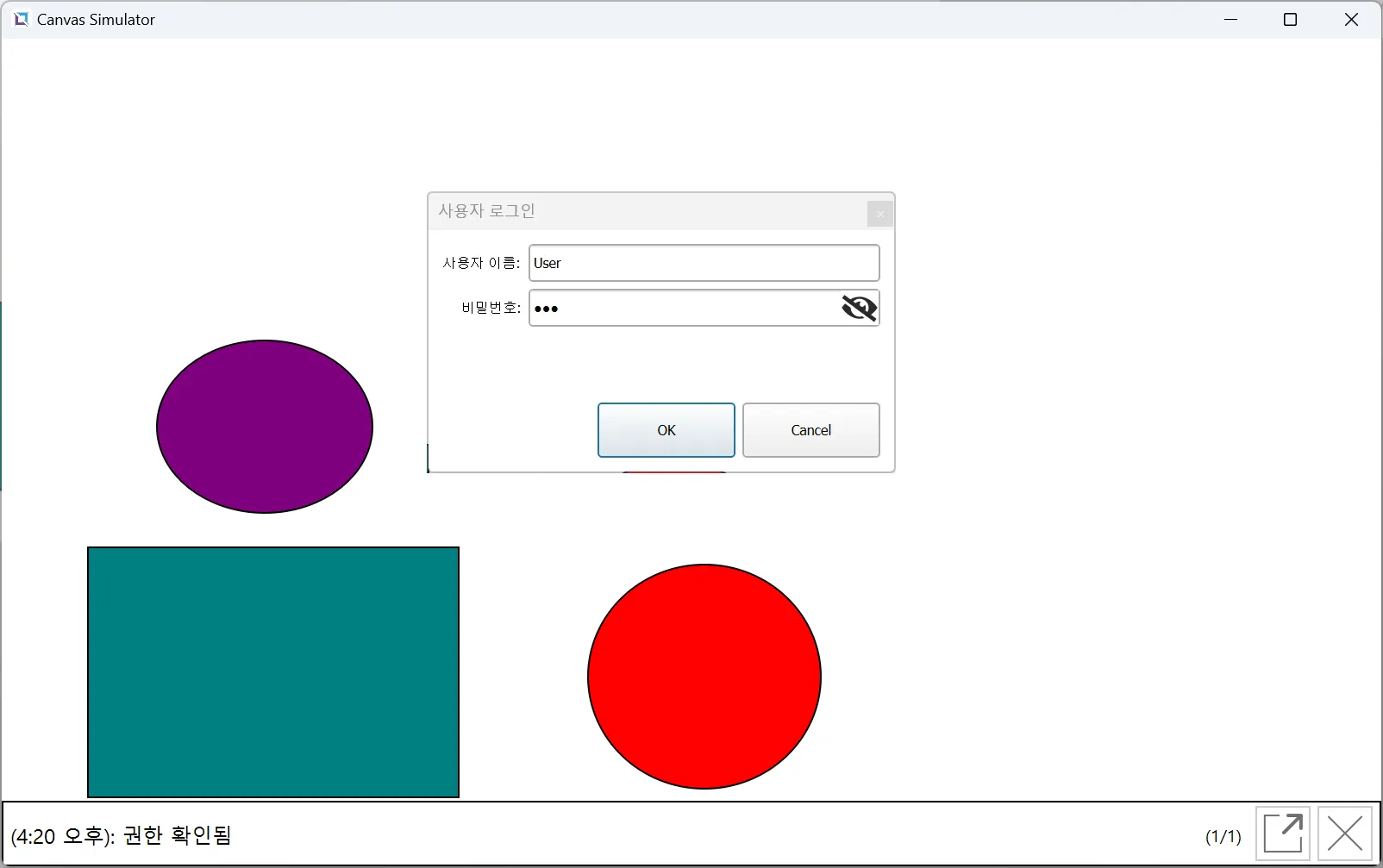1383x868 pixels.
Task: Focus the 사용자 이름 field containing User
Action: click(704, 263)
